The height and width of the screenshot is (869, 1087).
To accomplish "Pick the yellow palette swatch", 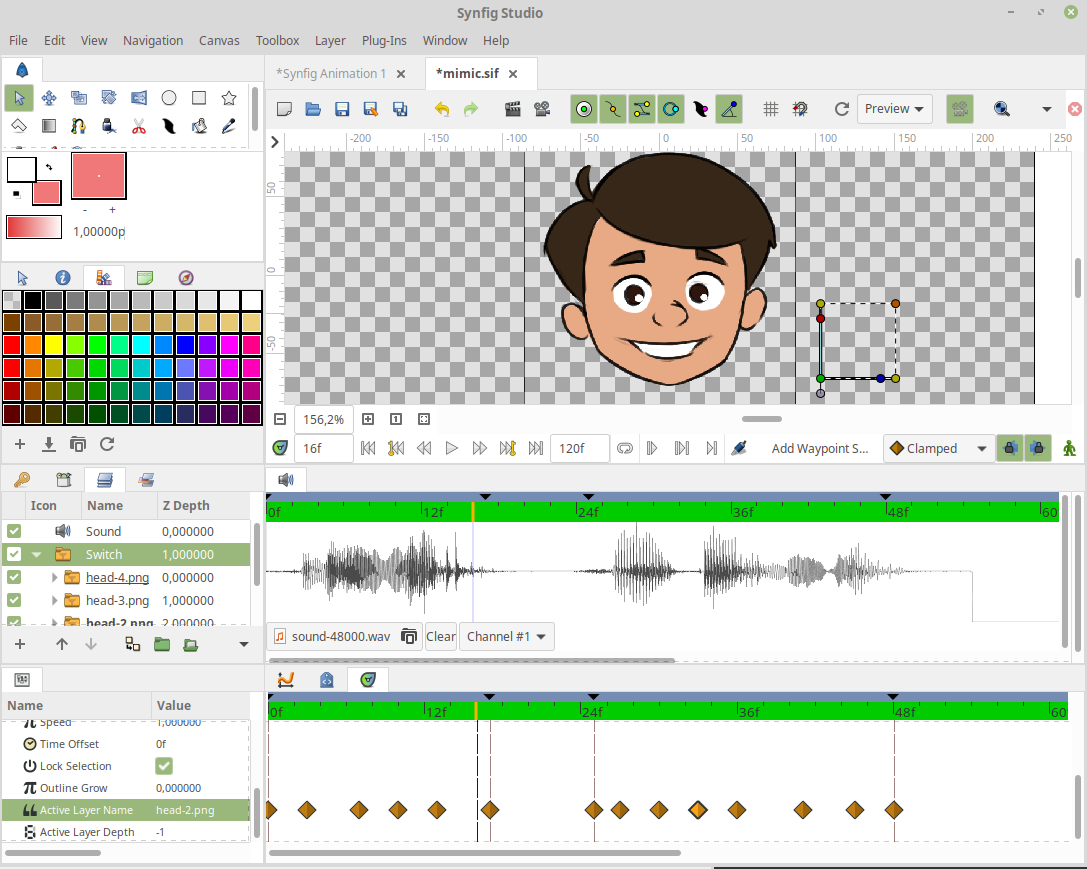I will 54,344.
